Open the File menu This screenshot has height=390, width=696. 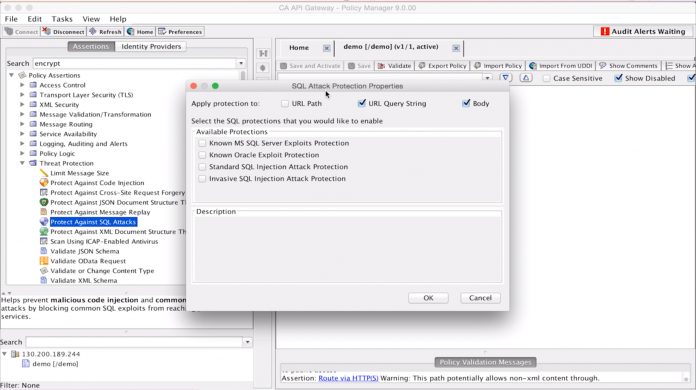[11, 19]
